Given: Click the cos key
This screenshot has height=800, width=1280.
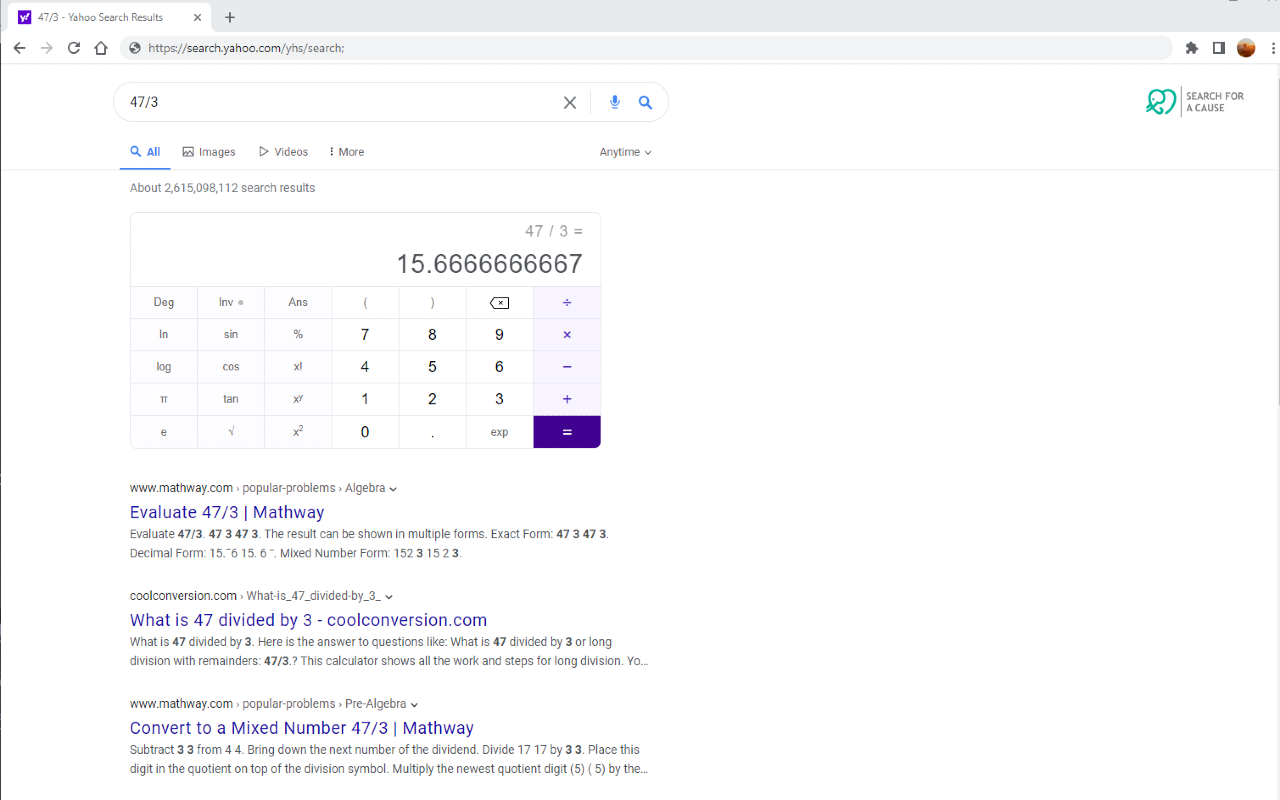Looking at the screenshot, I should (231, 367).
